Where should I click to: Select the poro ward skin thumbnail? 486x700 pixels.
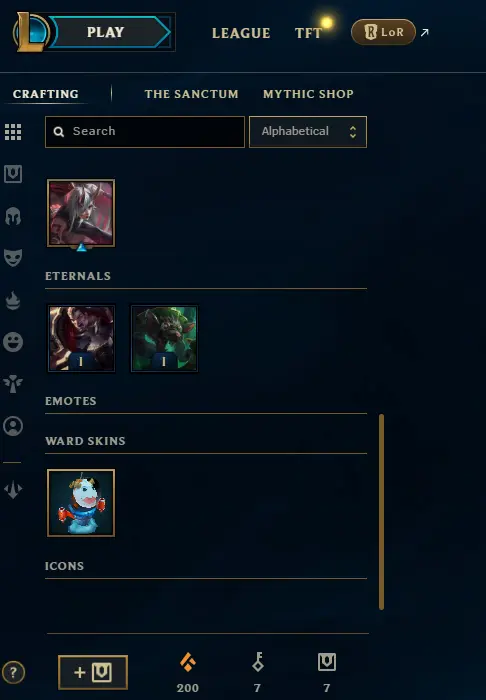81,503
